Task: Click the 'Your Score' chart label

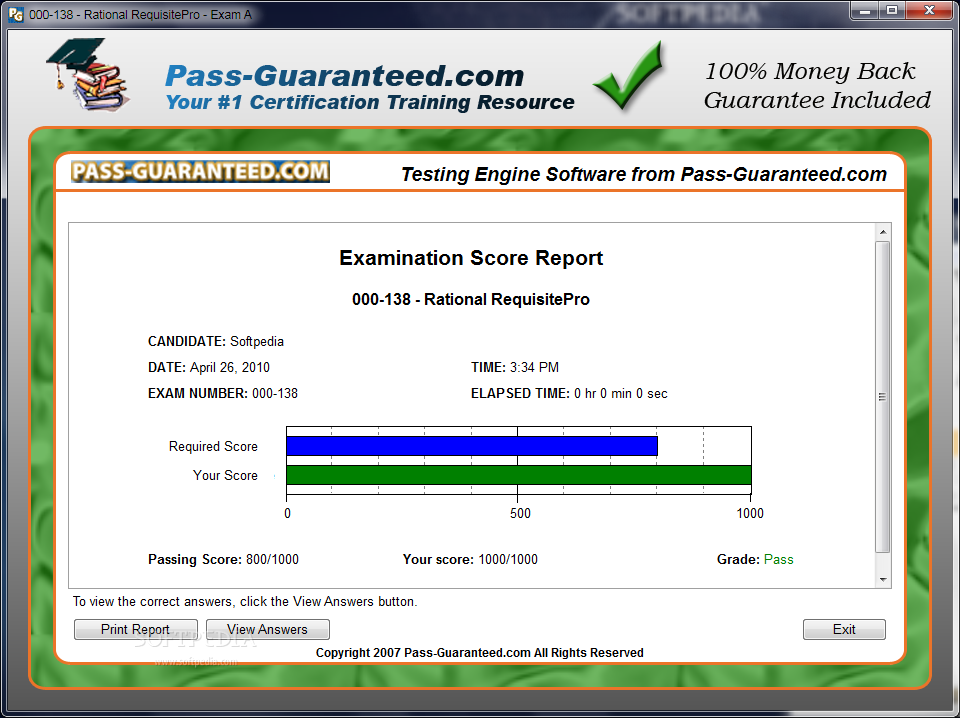Action: click(x=225, y=476)
